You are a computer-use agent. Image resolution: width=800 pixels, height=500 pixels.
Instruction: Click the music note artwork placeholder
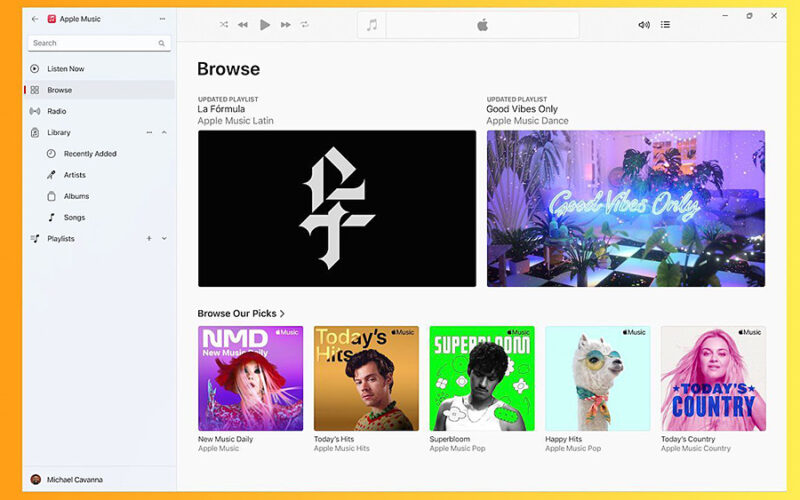pos(372,24)
